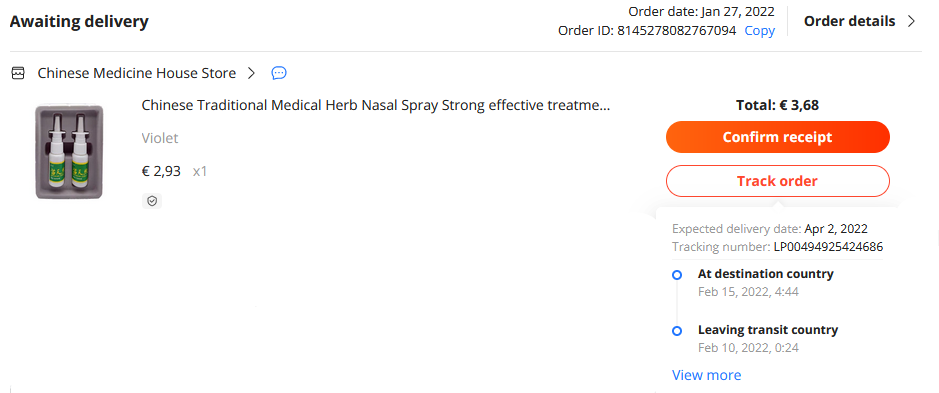The width and height of the screenshot is (939, 393).
Task: Copy the order ID
Action: (759, 31)
